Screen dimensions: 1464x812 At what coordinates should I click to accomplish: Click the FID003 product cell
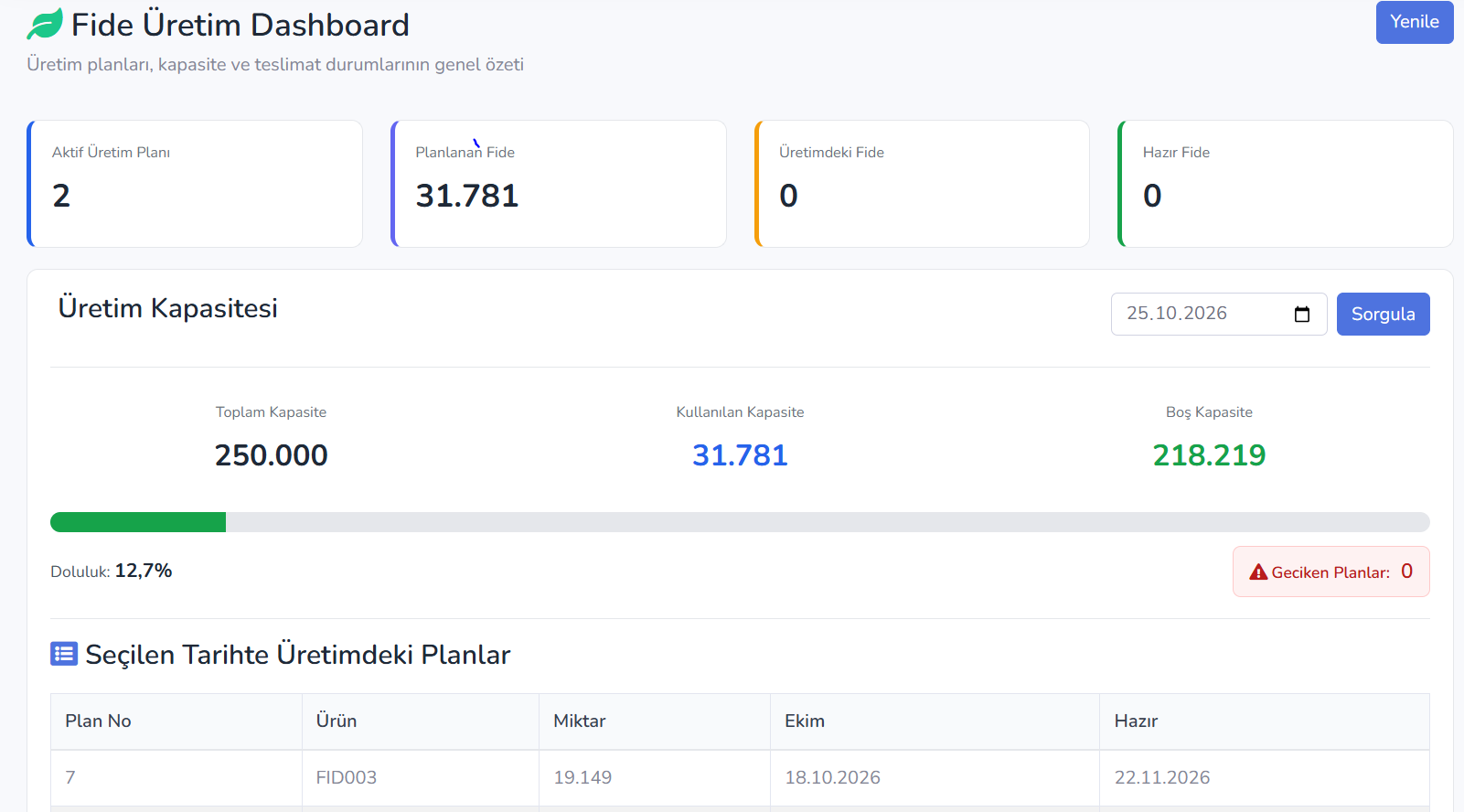421,778
